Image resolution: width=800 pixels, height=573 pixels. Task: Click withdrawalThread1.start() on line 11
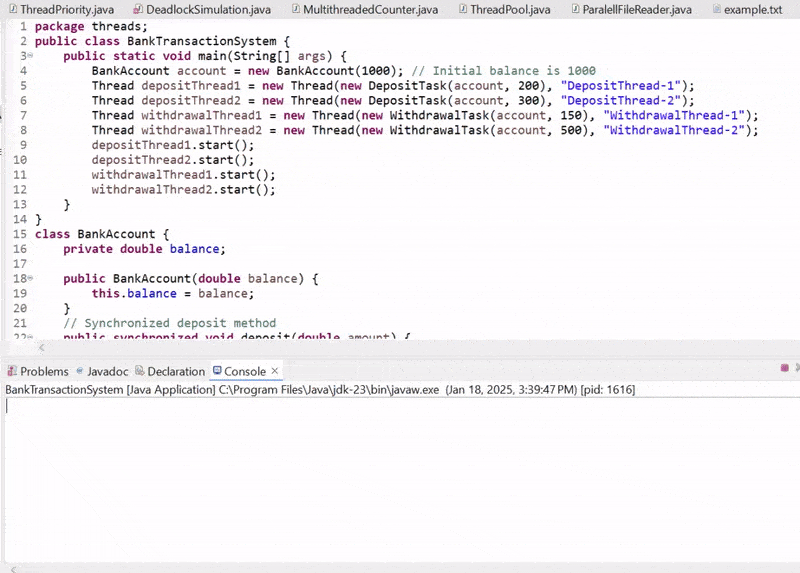[183, 175]
